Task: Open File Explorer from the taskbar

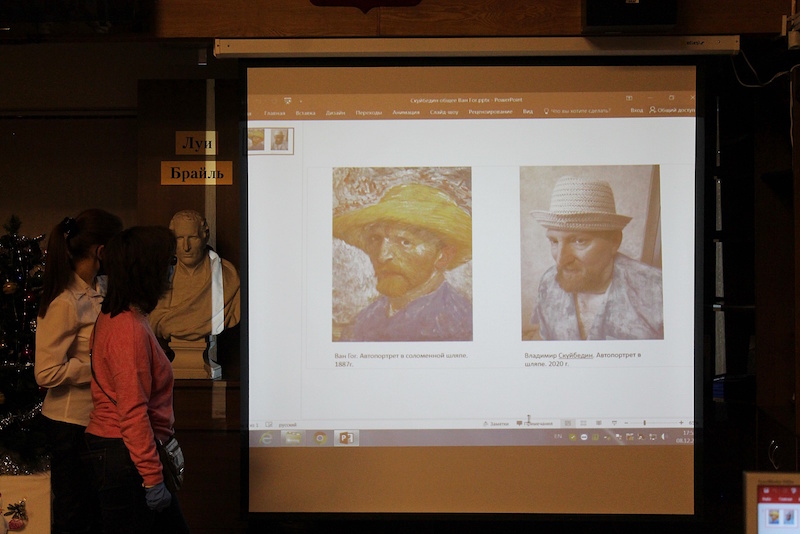Action: 293,438
